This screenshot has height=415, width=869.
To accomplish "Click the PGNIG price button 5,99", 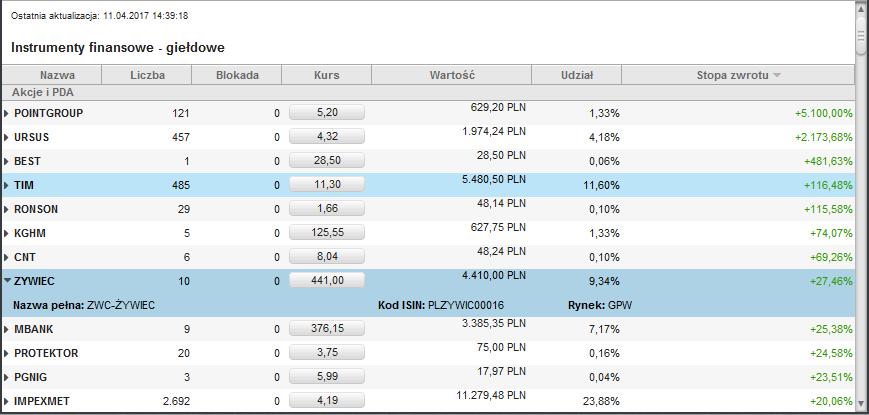I will click(327, 376).
